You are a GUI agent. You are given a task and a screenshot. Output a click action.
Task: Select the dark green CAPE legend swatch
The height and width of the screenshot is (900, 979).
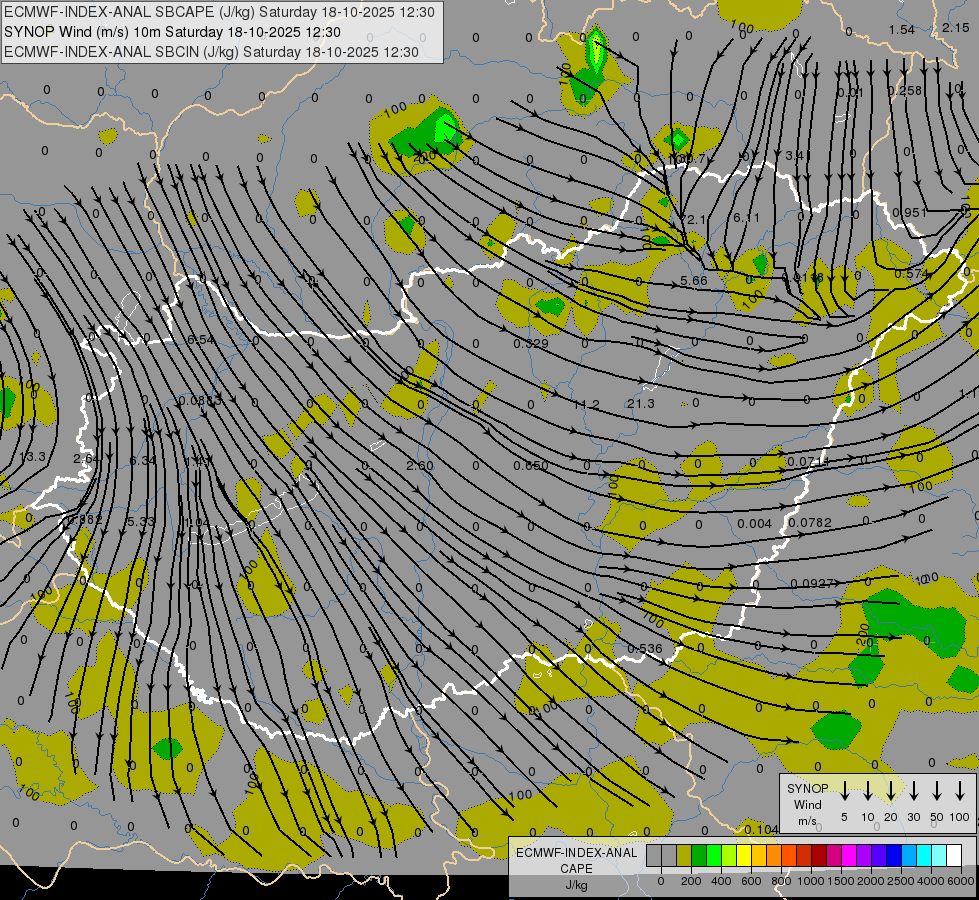pyautogui.click(x=699, y=855)
